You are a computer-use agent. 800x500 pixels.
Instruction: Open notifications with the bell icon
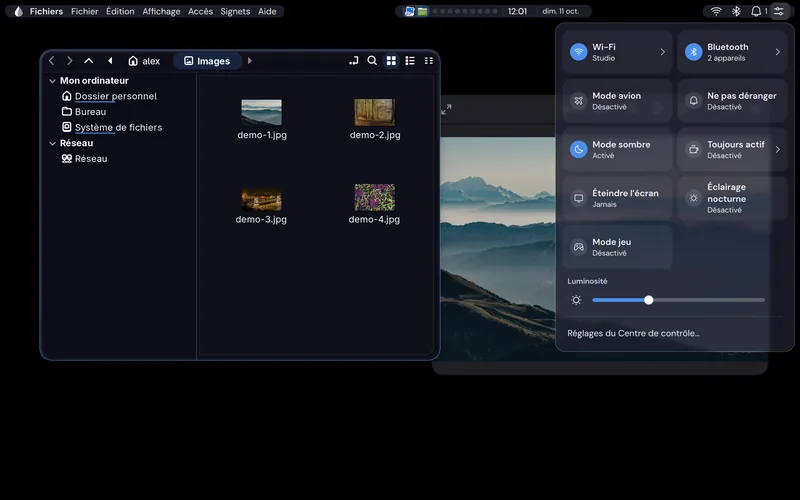coord(756,11)
